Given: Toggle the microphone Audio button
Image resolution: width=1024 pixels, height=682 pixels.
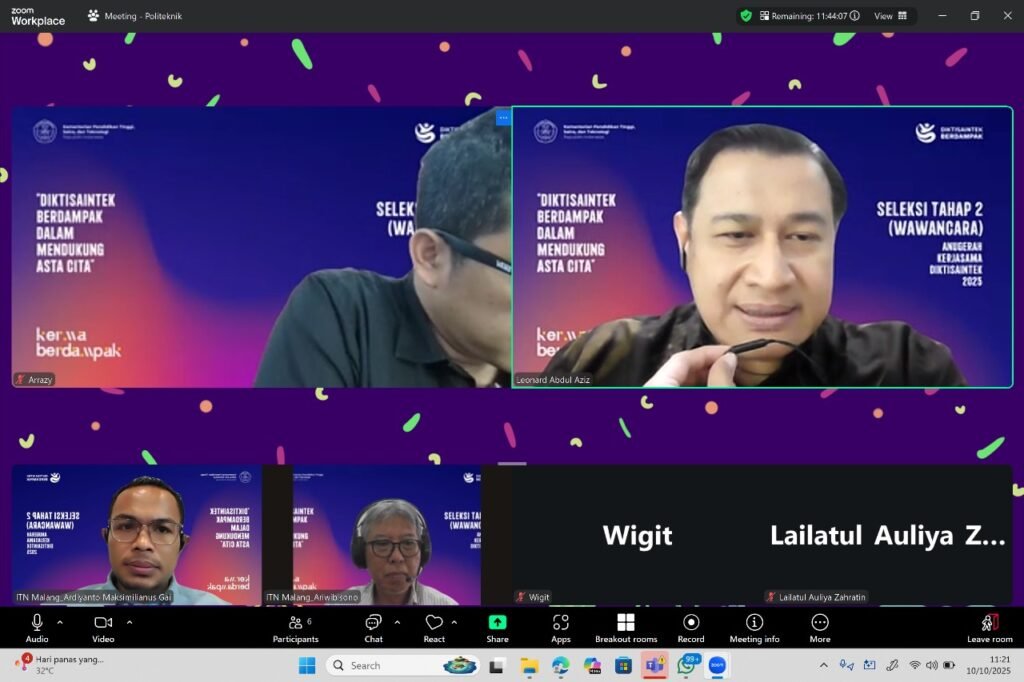Looking at the screenshot, I should pos(37,628).
